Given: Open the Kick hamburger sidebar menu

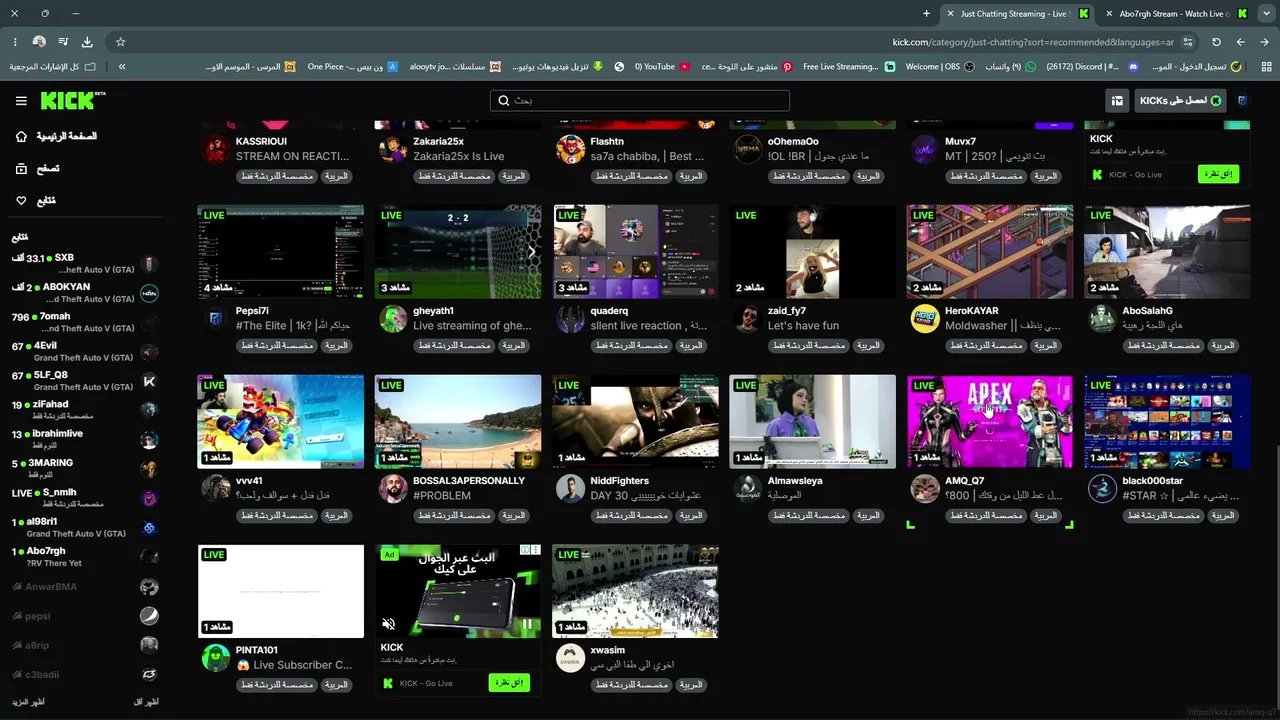Looking at the screenshot, I should tap(21, 101).
